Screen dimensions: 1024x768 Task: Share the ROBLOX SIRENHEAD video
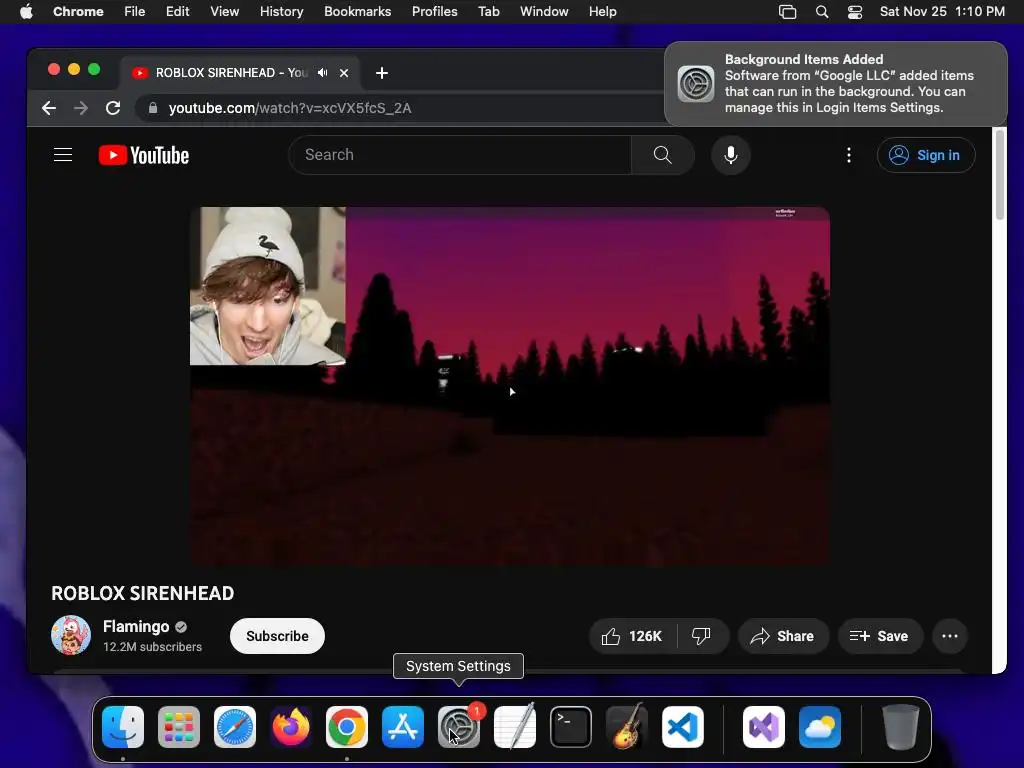(x=782, y=636)
